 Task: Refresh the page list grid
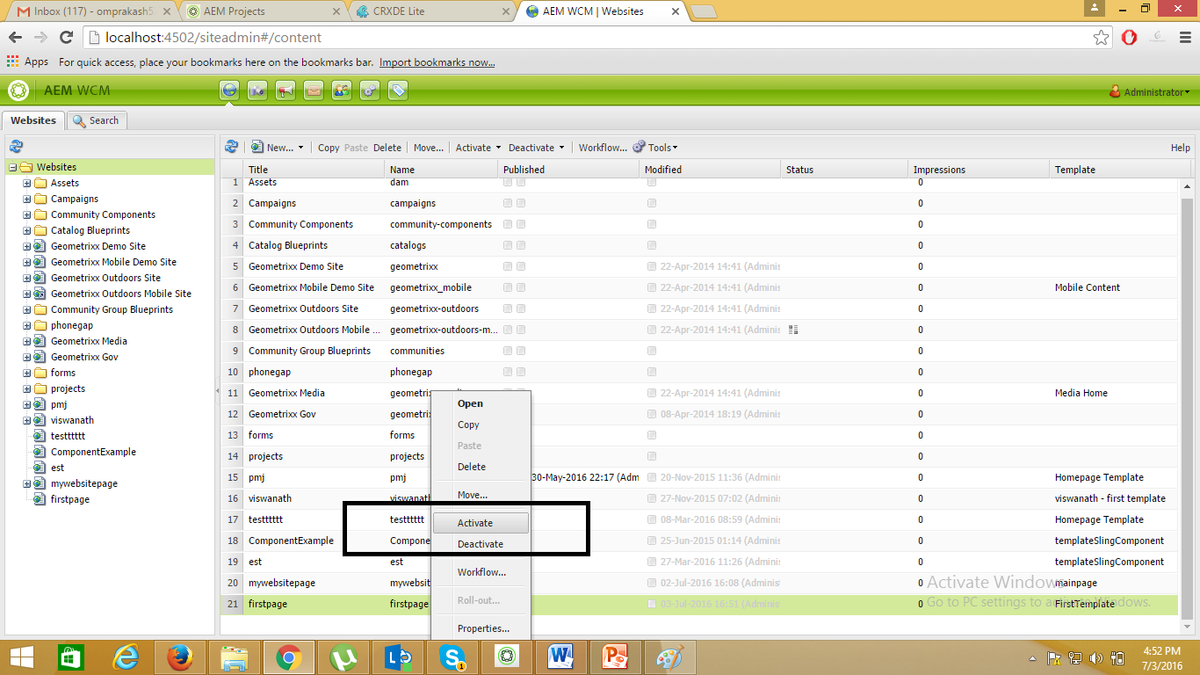232,147
